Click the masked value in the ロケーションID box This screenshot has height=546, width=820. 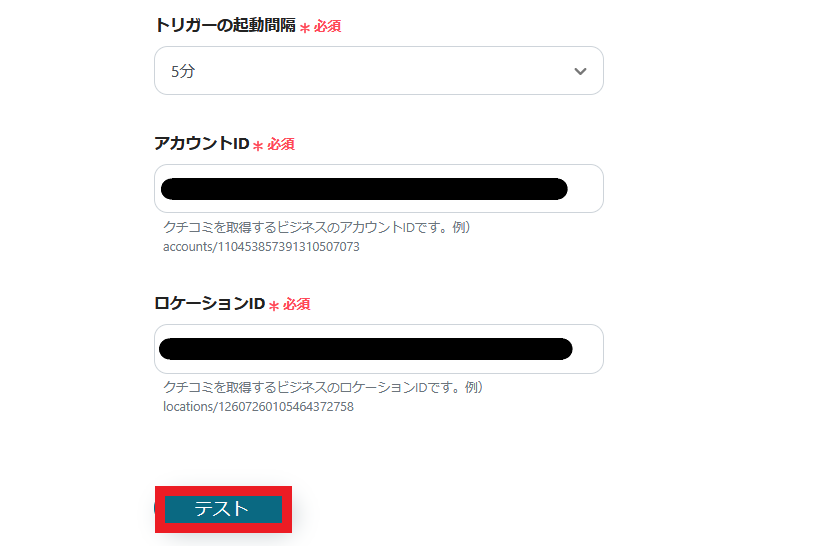point(366,349)
